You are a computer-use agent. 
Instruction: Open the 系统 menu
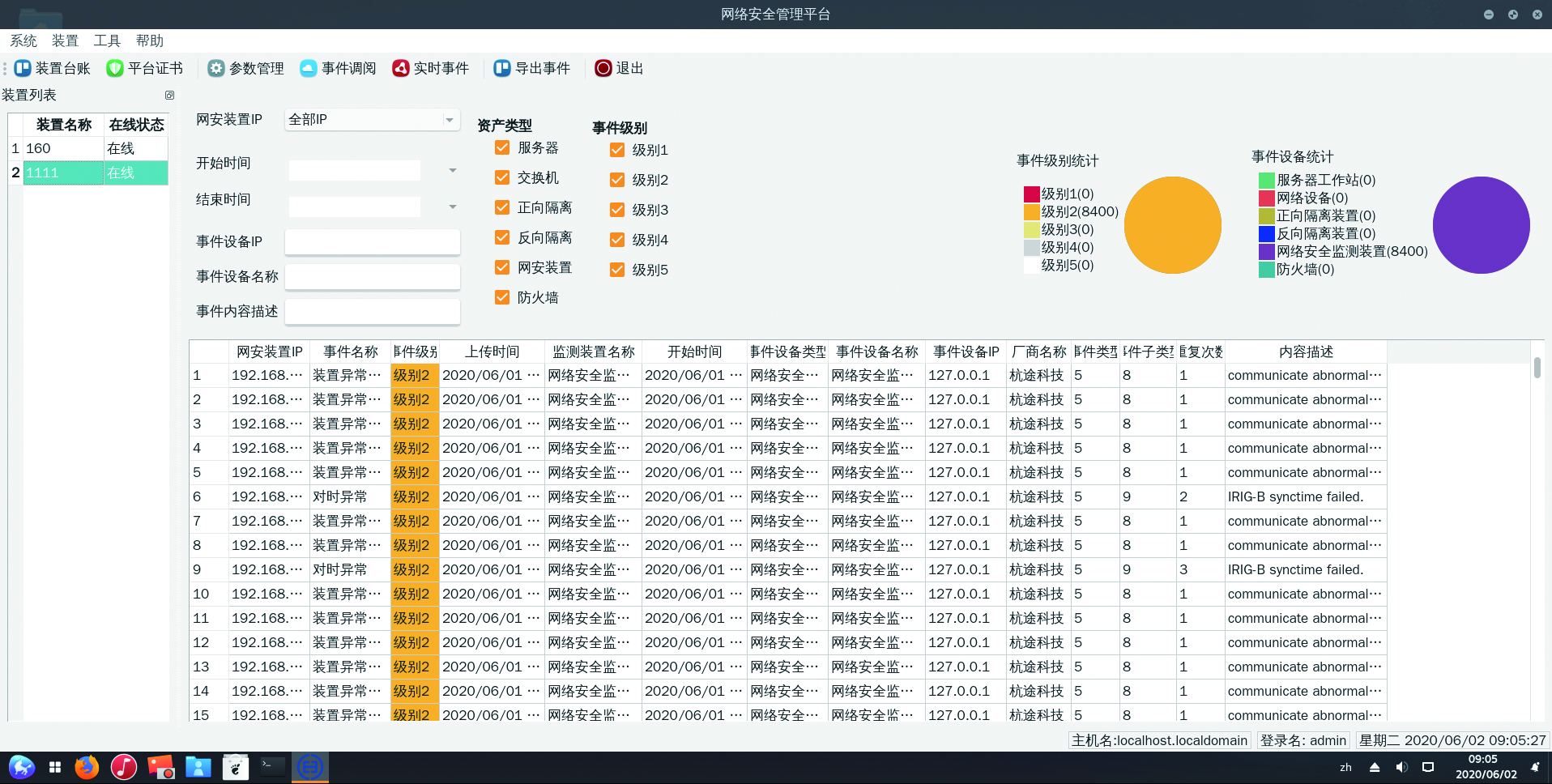(23, 41)
